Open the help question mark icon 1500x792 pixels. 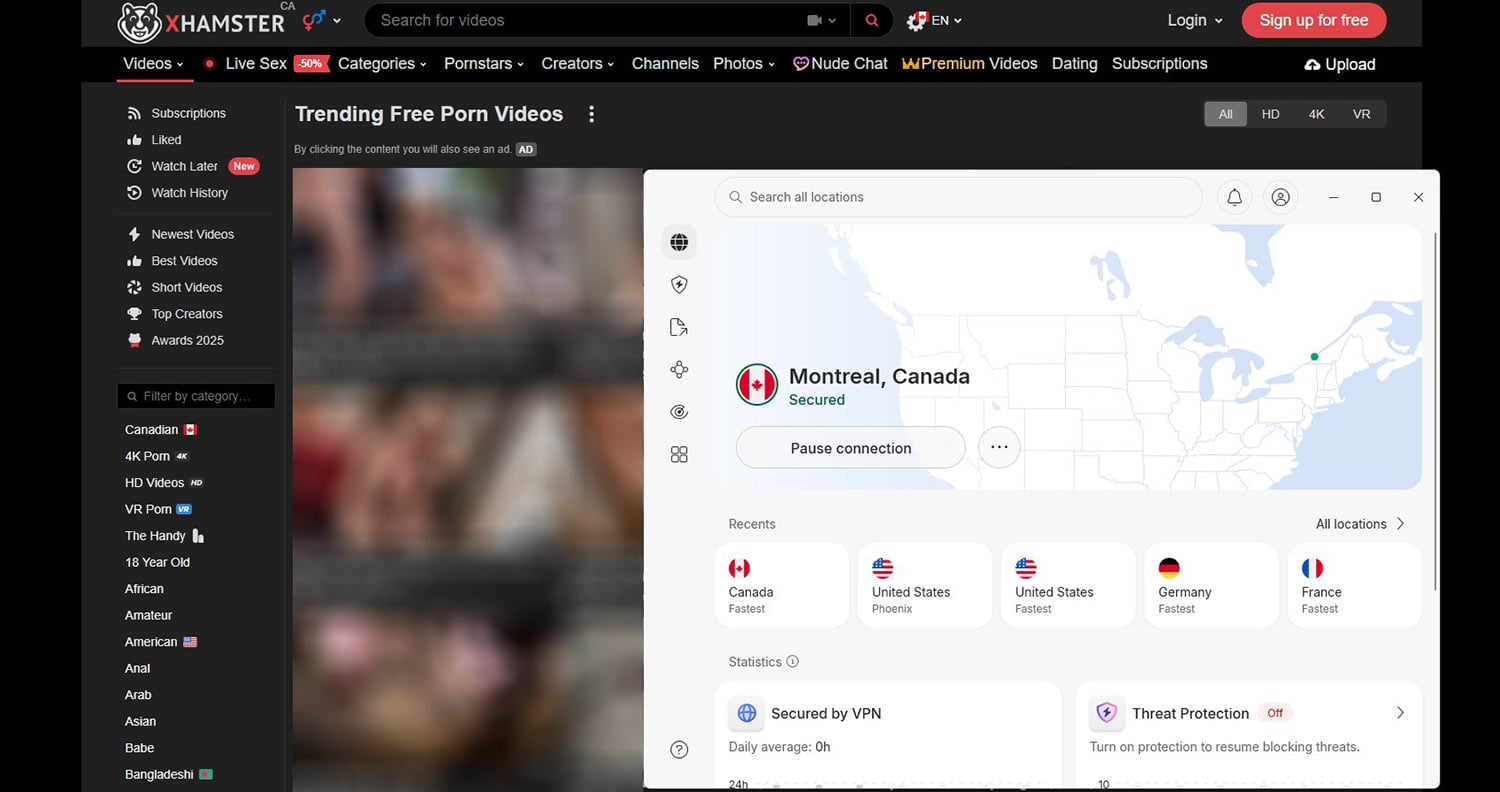[x=679, y=749]
